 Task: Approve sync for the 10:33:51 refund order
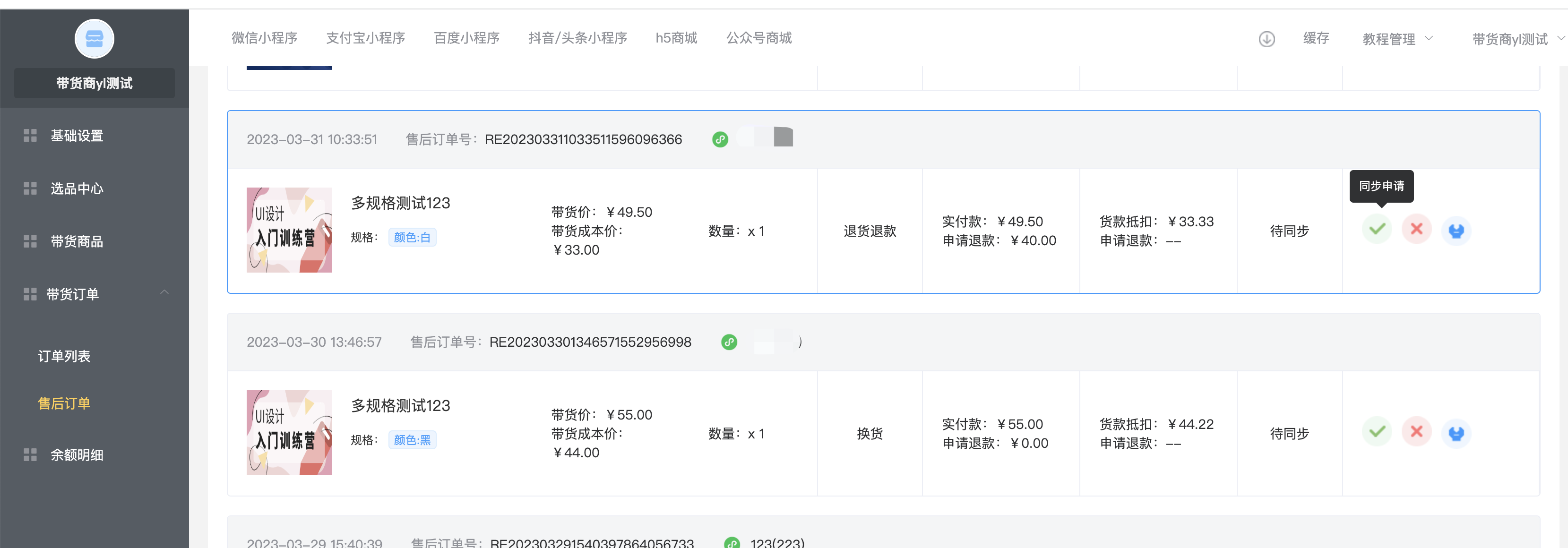(x=1376, y=229)
